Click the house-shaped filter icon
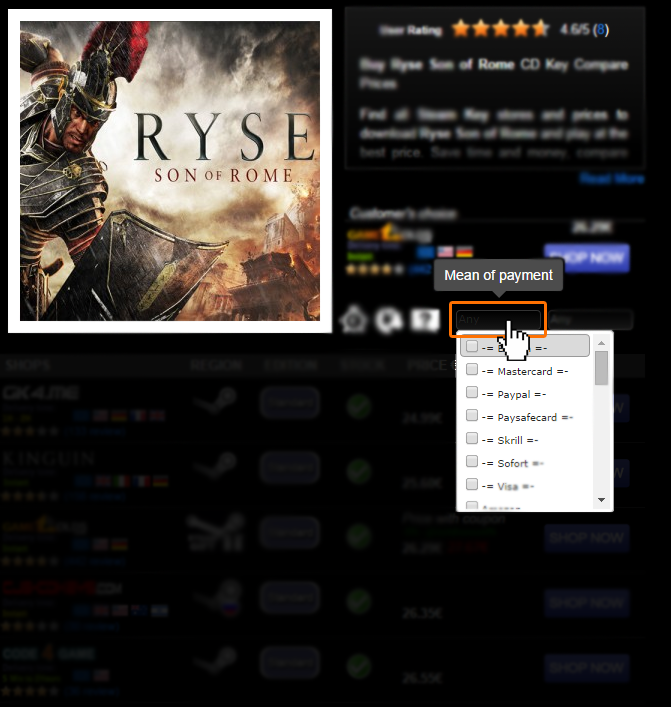The height and width of the screenshot is (707, 671). pyautogui.click(x=354, y=320)
